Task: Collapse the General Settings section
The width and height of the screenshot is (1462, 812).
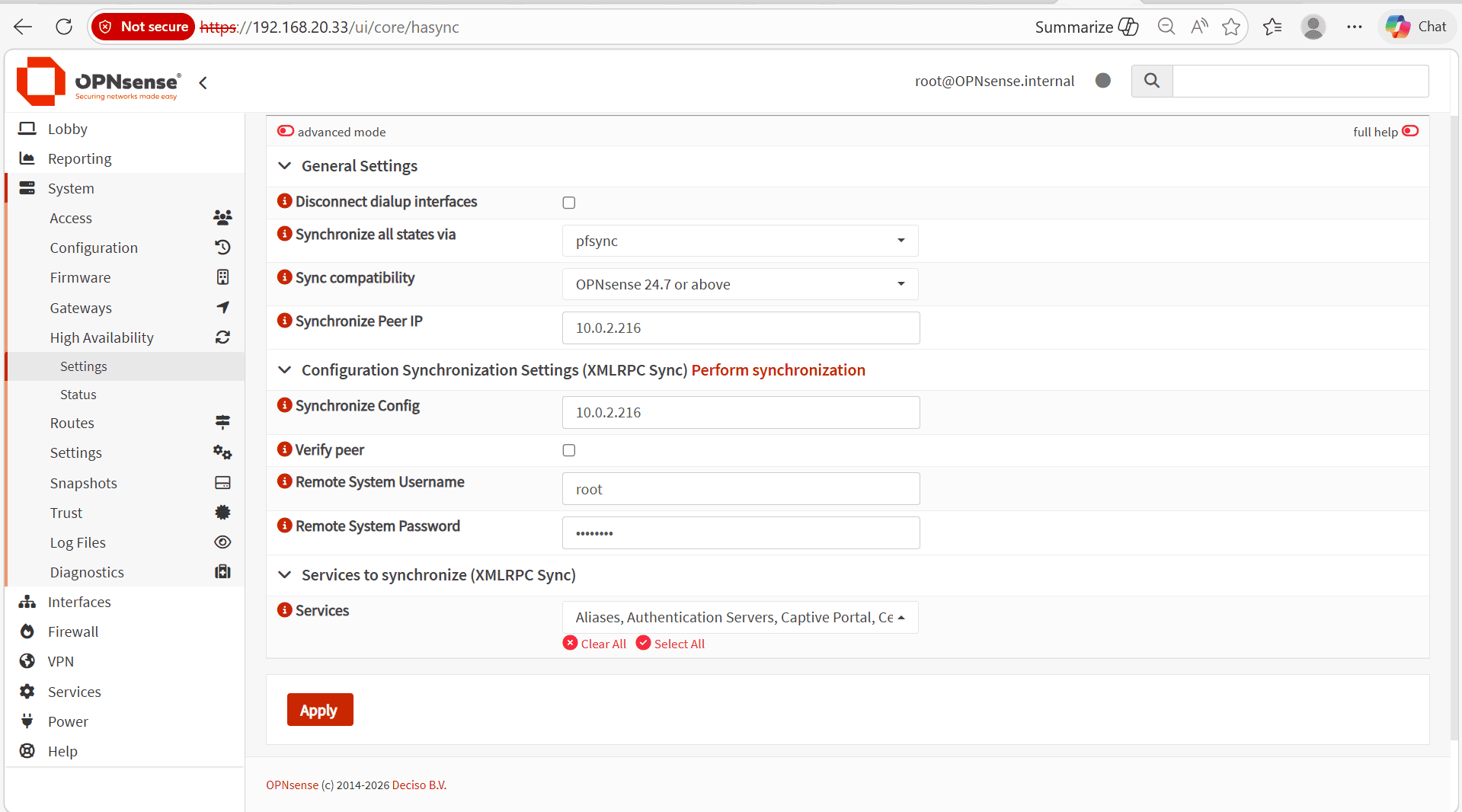Action: pyautogui.click(x=285, y=166)
